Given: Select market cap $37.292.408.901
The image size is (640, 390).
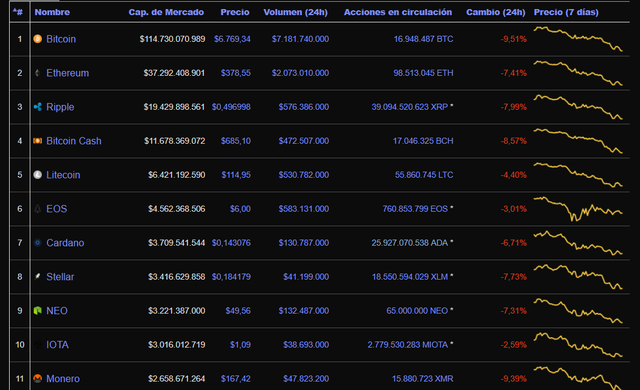Looking at the screenshot, I should tap(174, 73).
